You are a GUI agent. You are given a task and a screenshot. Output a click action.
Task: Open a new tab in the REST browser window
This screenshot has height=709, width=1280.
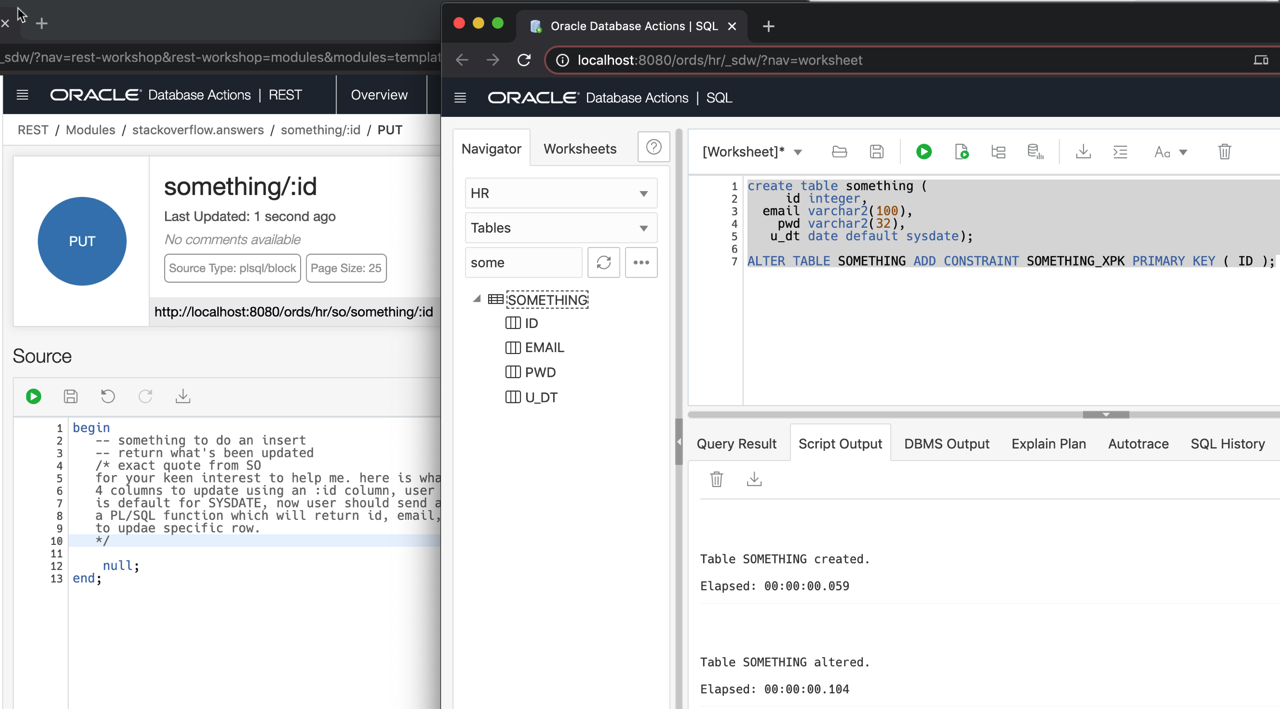(42, 23)
